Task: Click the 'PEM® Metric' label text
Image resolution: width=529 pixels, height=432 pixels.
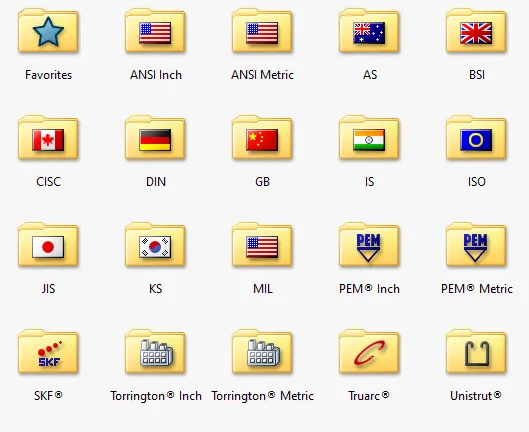Action: [x=477, y=289]
